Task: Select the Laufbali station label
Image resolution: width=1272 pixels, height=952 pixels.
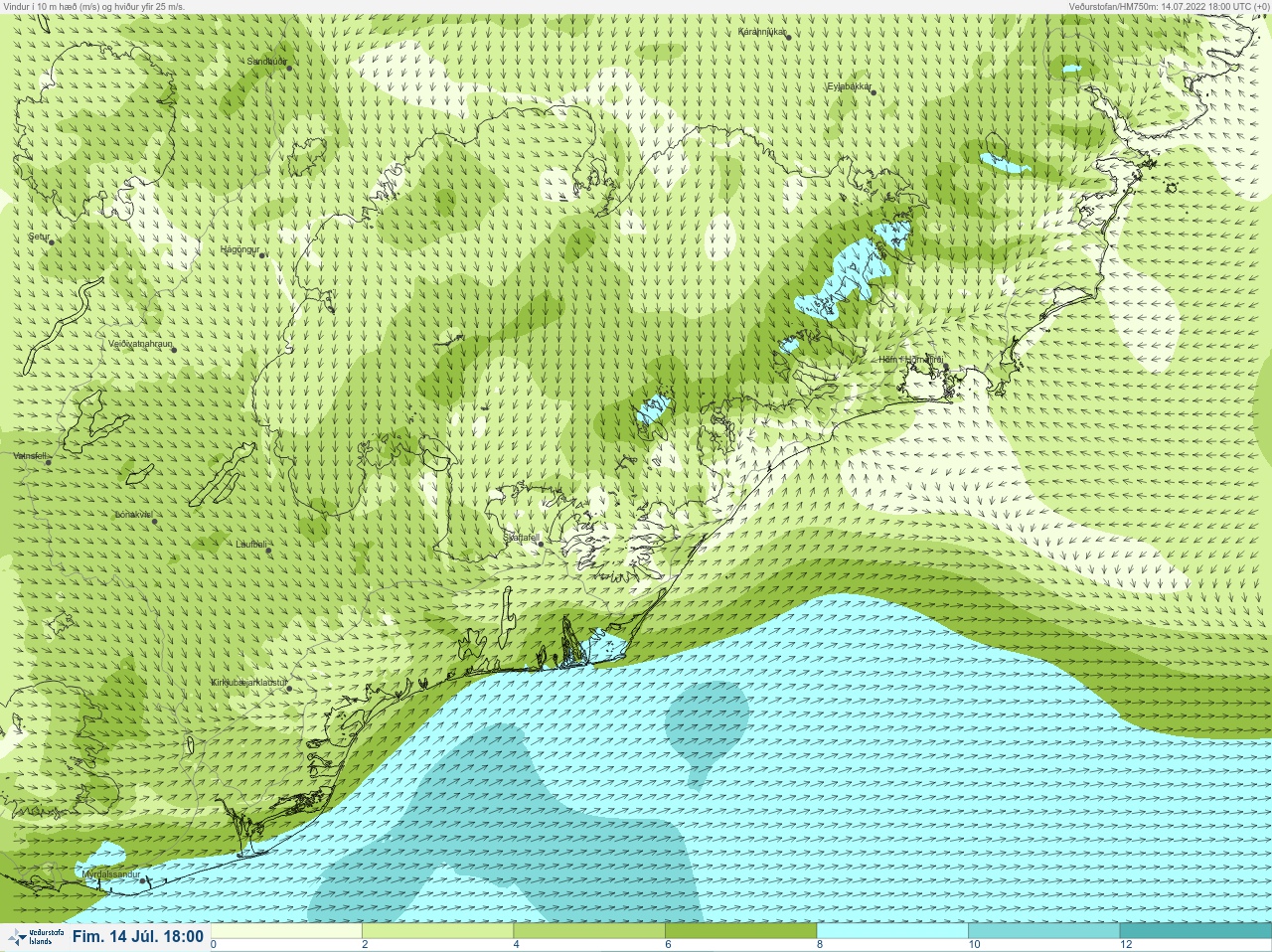Action: pos(250,544)
